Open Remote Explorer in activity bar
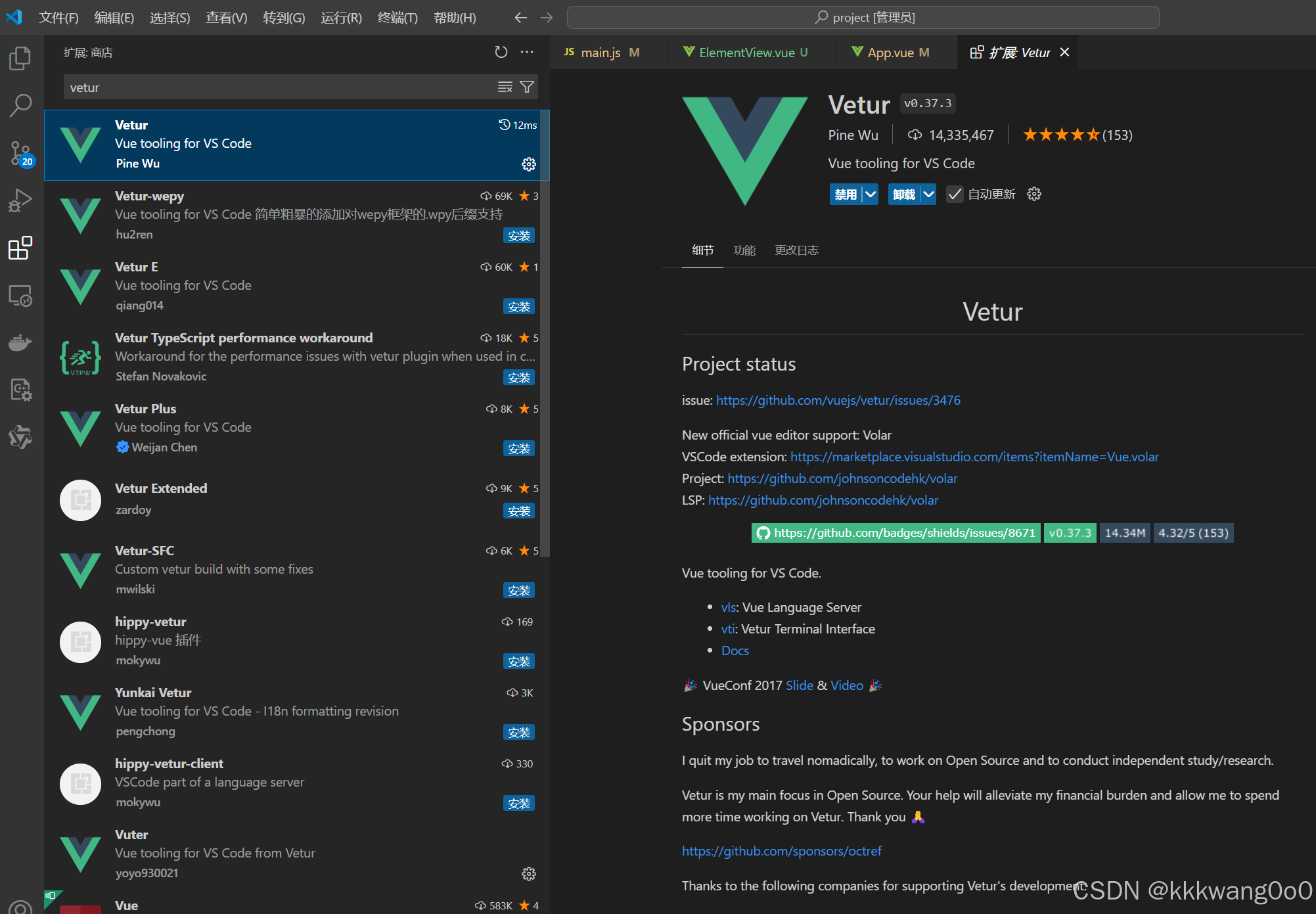Screen dimensions: 1316x914 click(x=20, y=296)
